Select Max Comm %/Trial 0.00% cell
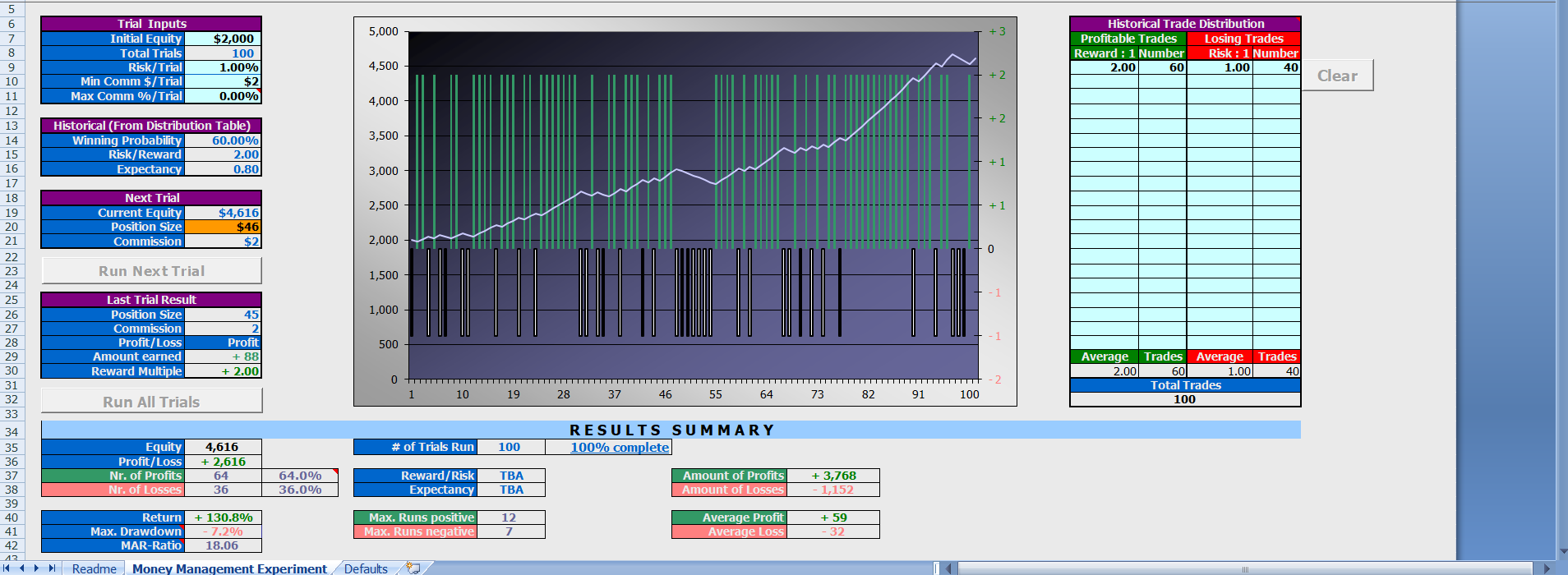The width and height of the screenshot is (1568, 575). [x=223, y=96]
